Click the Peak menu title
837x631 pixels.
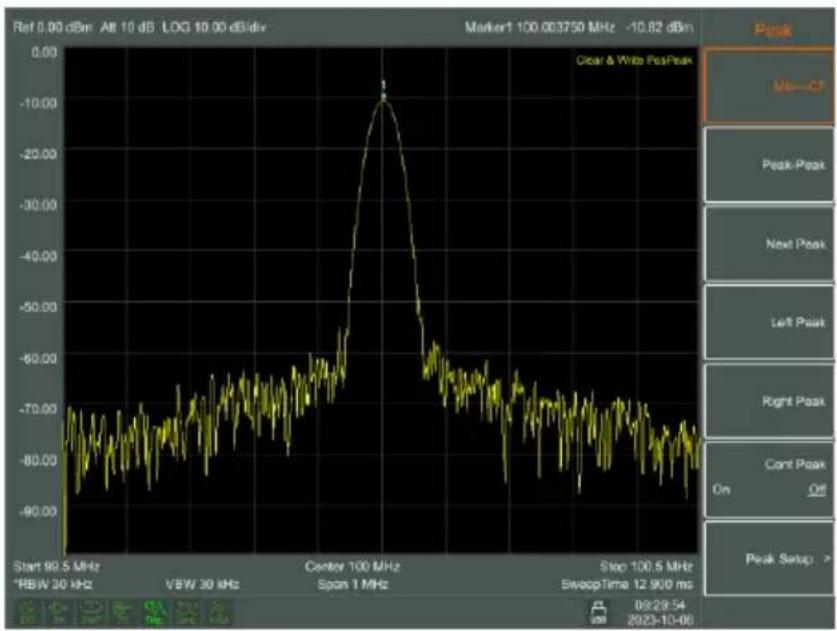(773, 29)
